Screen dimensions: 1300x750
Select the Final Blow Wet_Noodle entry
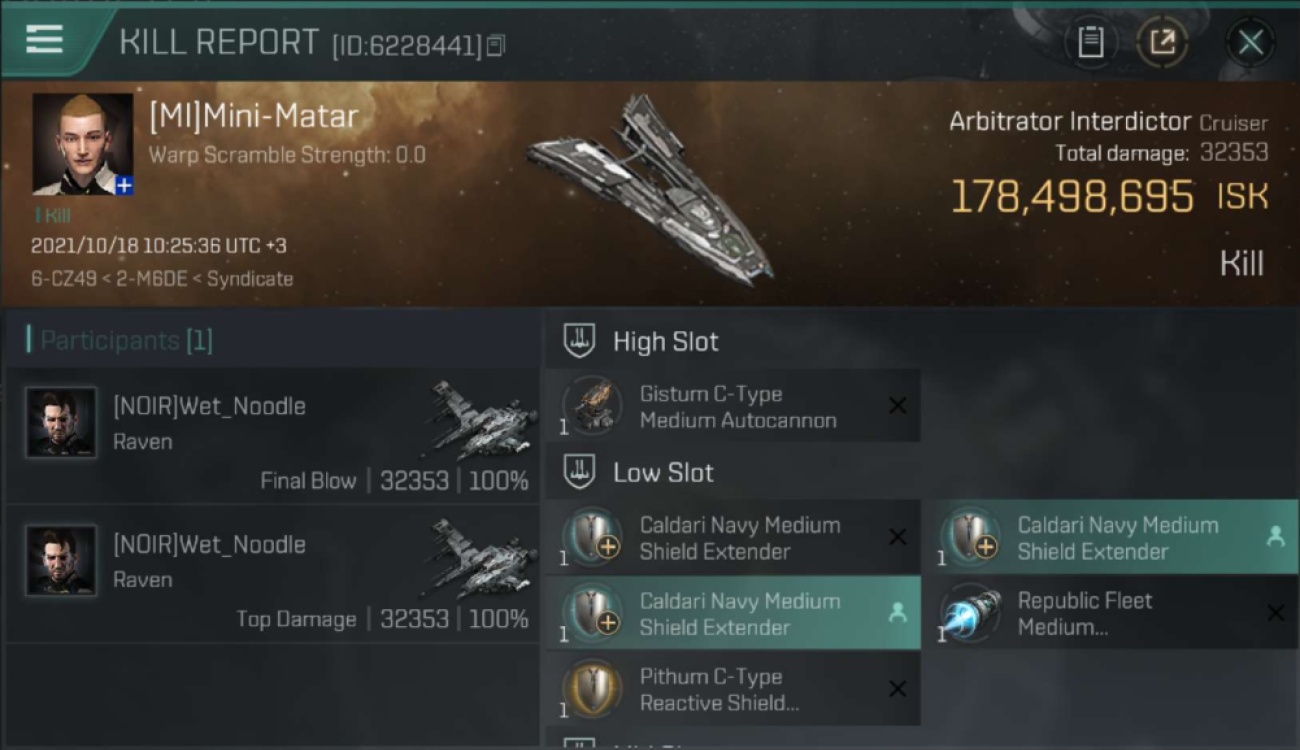click(273, 436)
